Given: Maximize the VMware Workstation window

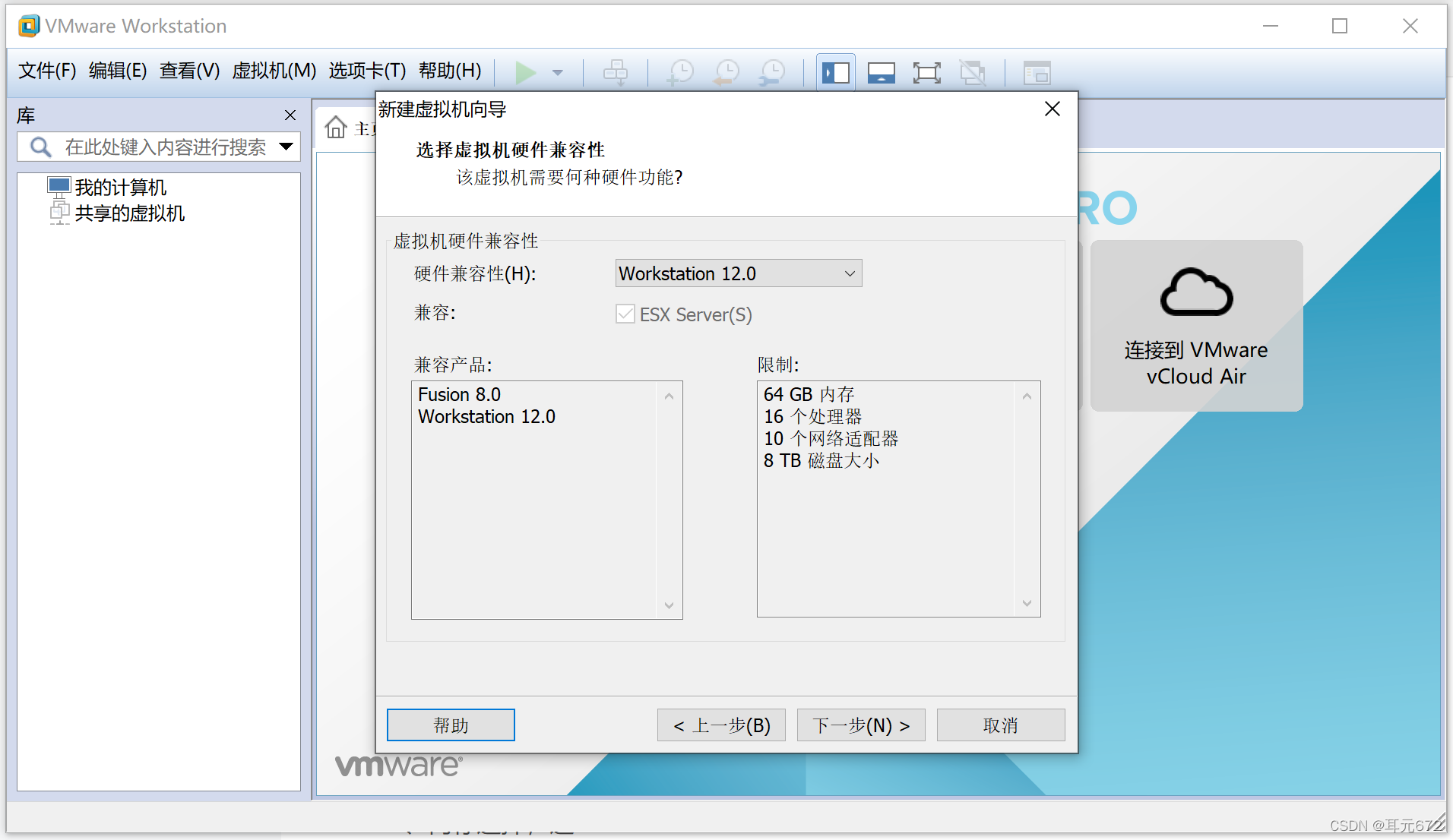Looking at the screenshot, I should (1340, 26).
